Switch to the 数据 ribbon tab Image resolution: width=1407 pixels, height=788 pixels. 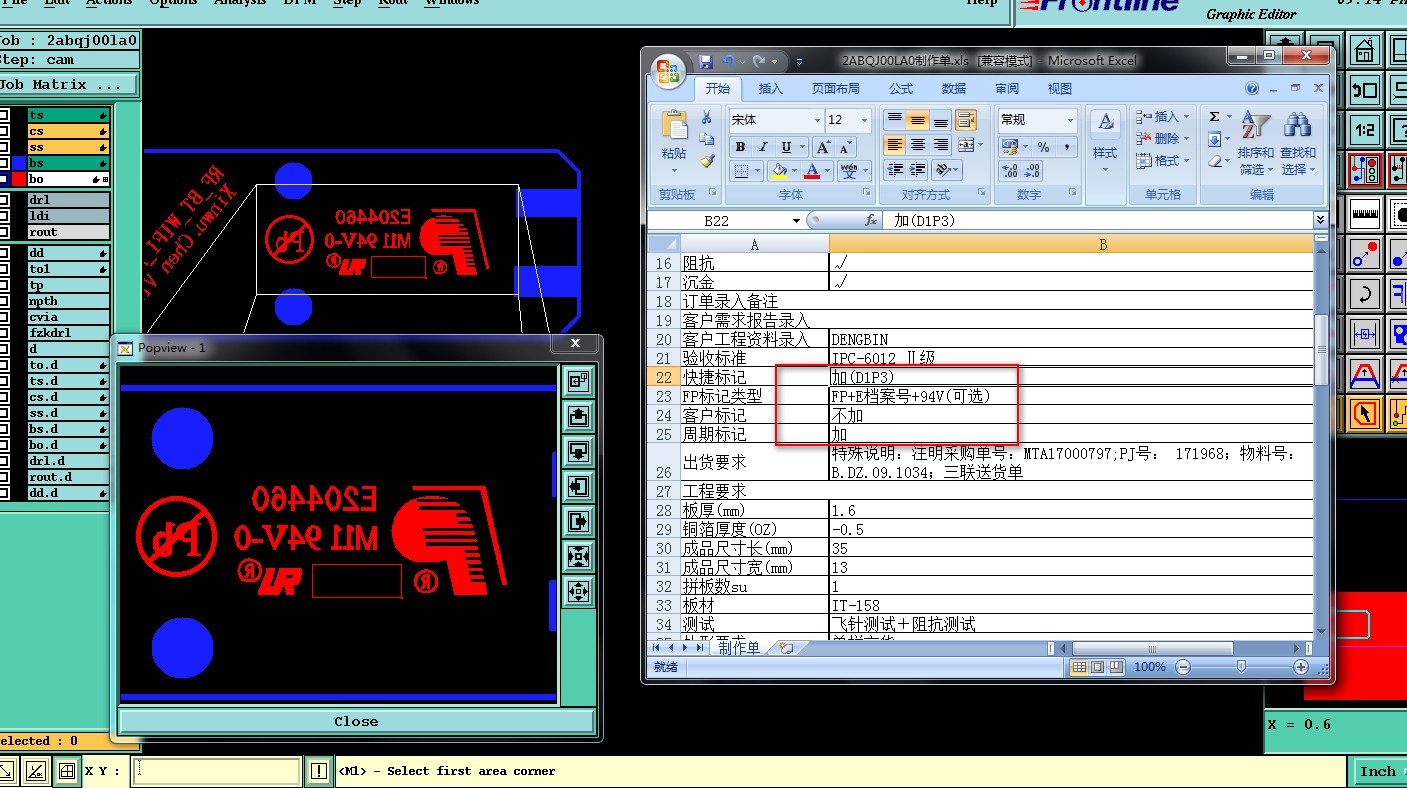click(954, 89)
